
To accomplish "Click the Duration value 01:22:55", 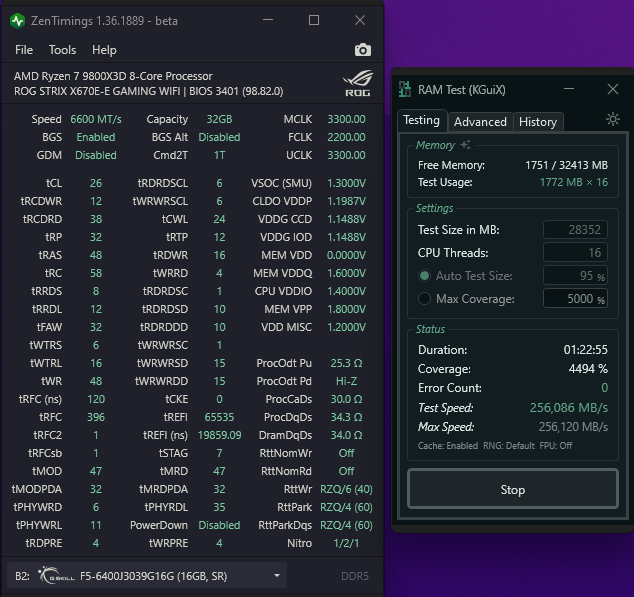I will tap(585, 350).
